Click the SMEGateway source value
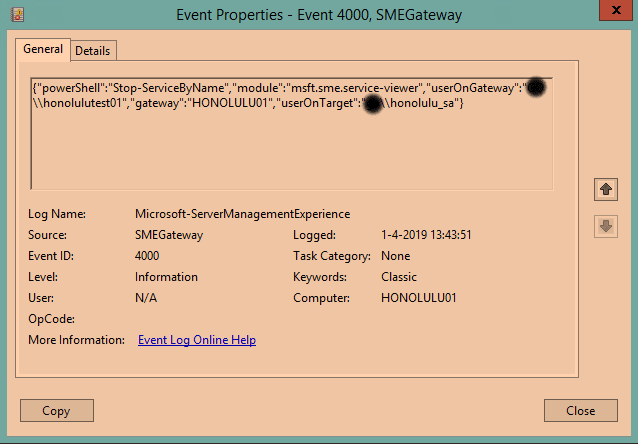 coord(167,235)
